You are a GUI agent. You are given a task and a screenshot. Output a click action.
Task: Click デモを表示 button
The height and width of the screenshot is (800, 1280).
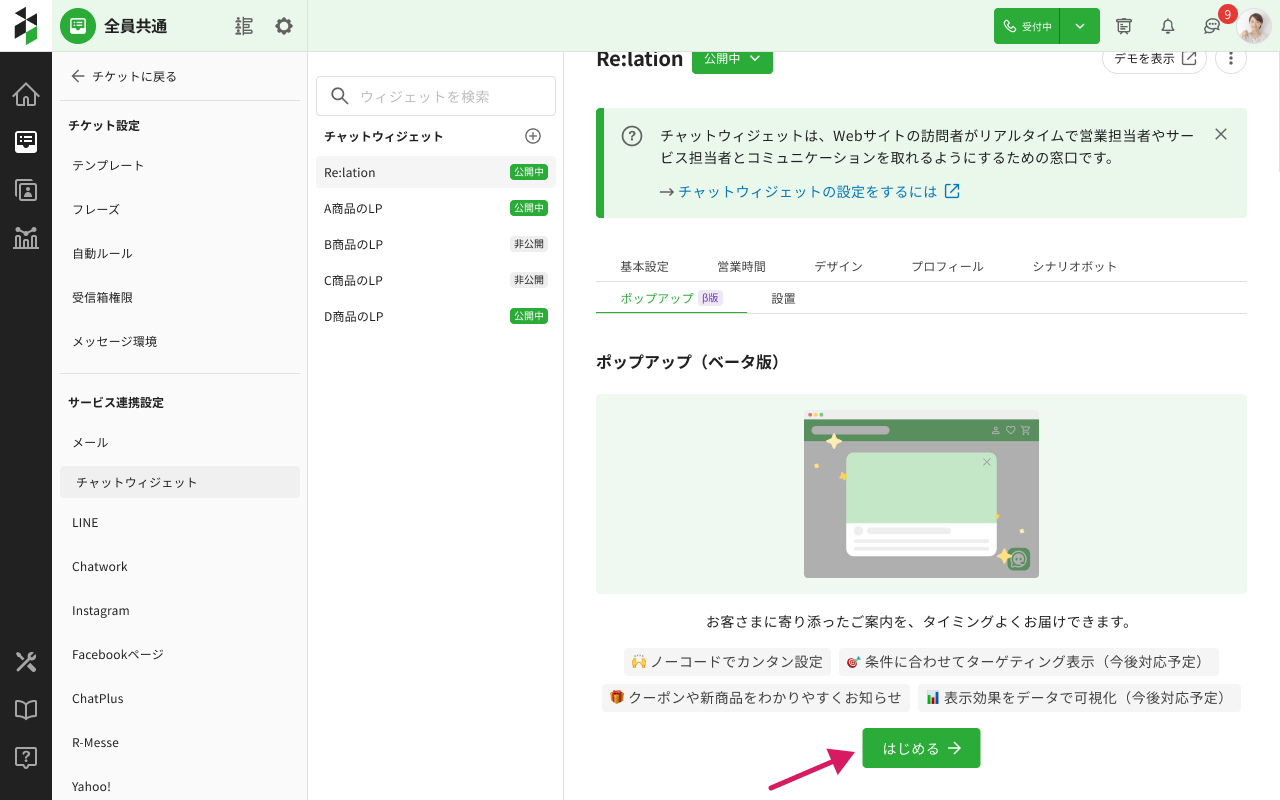click(1154, 59)
